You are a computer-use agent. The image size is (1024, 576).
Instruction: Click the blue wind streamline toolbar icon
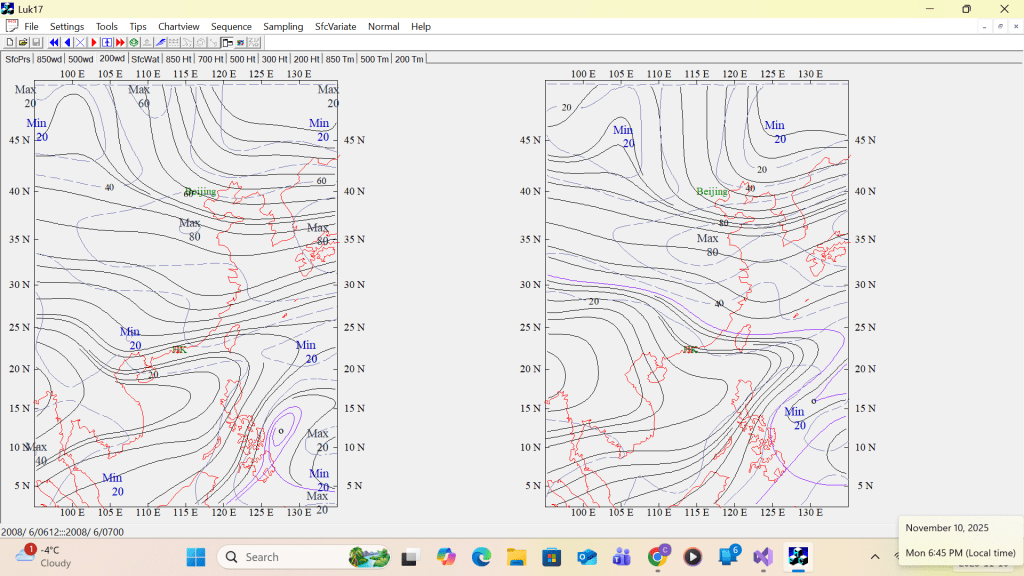(x=160, y=43)
